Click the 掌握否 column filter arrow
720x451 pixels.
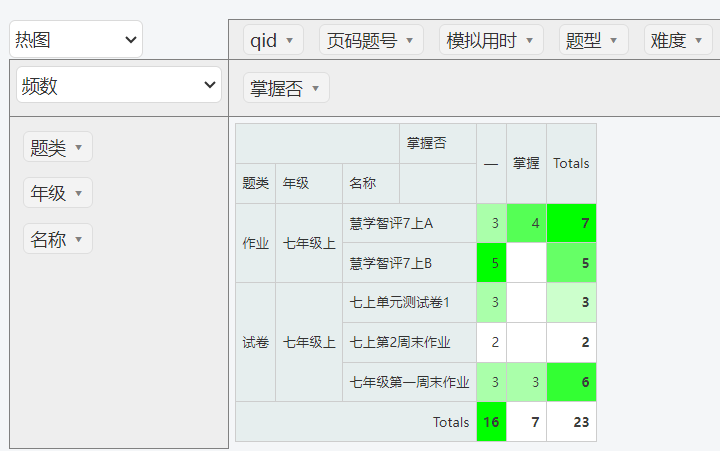click(315, 89)
